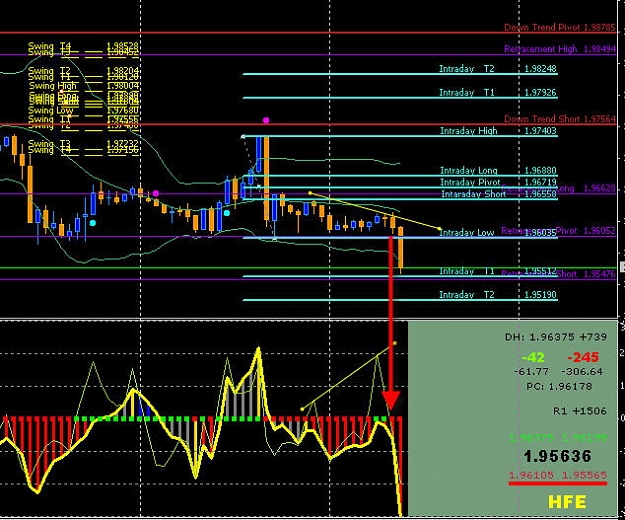Screen dimensions: 625x520
Task: Select the Intaraday Short 1.96558 label
Action: [x=499, y=194]
